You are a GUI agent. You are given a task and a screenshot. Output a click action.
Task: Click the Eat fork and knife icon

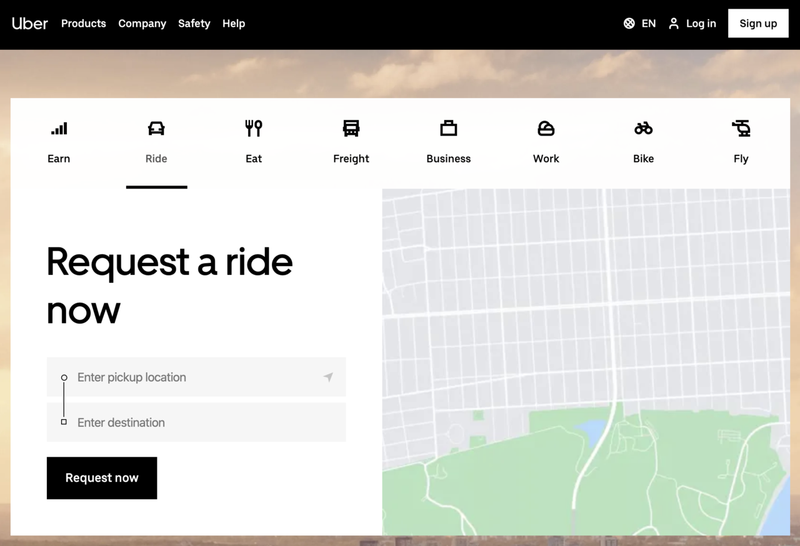click(254, 129)
